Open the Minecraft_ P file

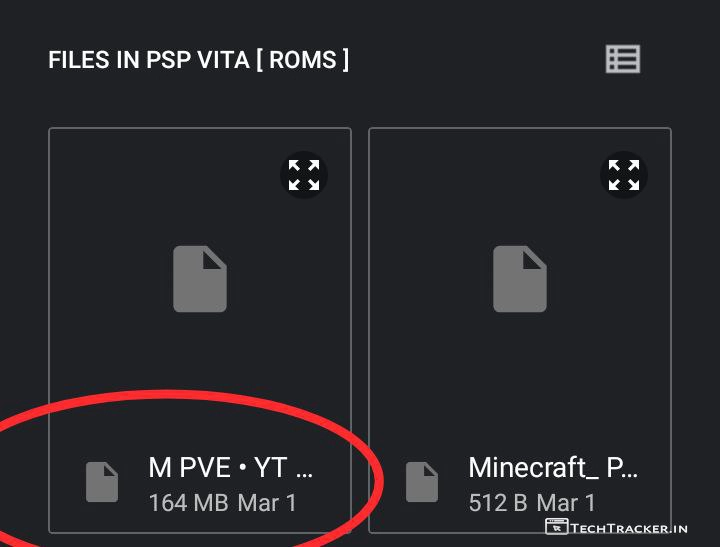552,467
